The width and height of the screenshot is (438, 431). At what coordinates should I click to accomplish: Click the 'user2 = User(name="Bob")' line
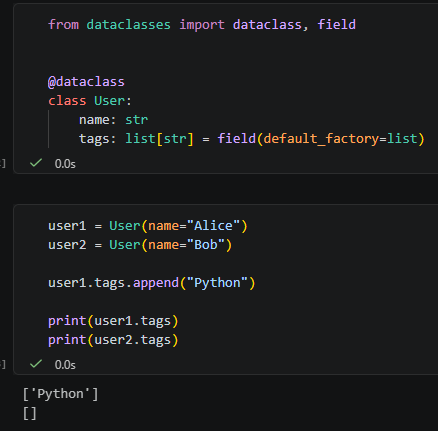[140, 245]
